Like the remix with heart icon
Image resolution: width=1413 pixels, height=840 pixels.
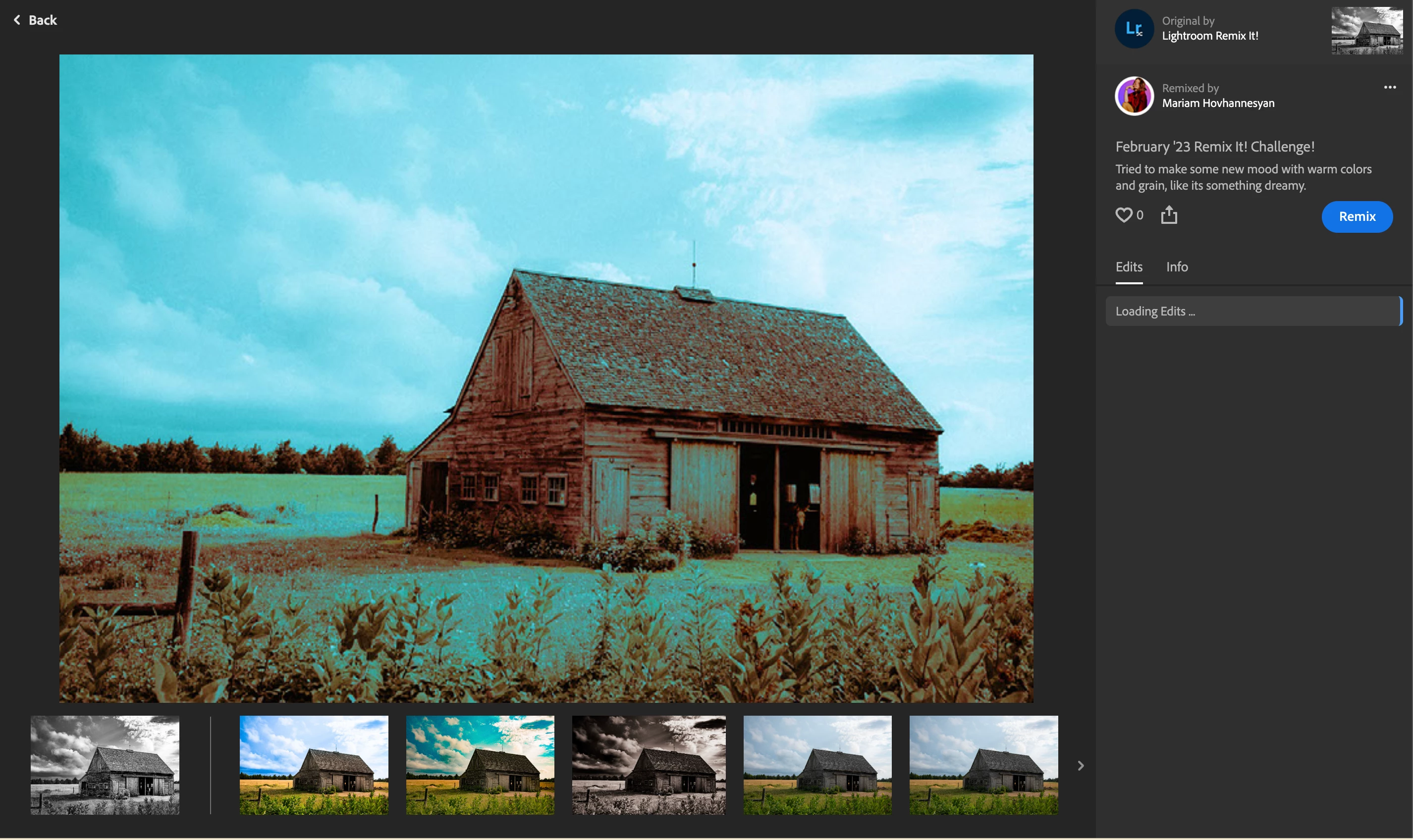[1123, 215]
